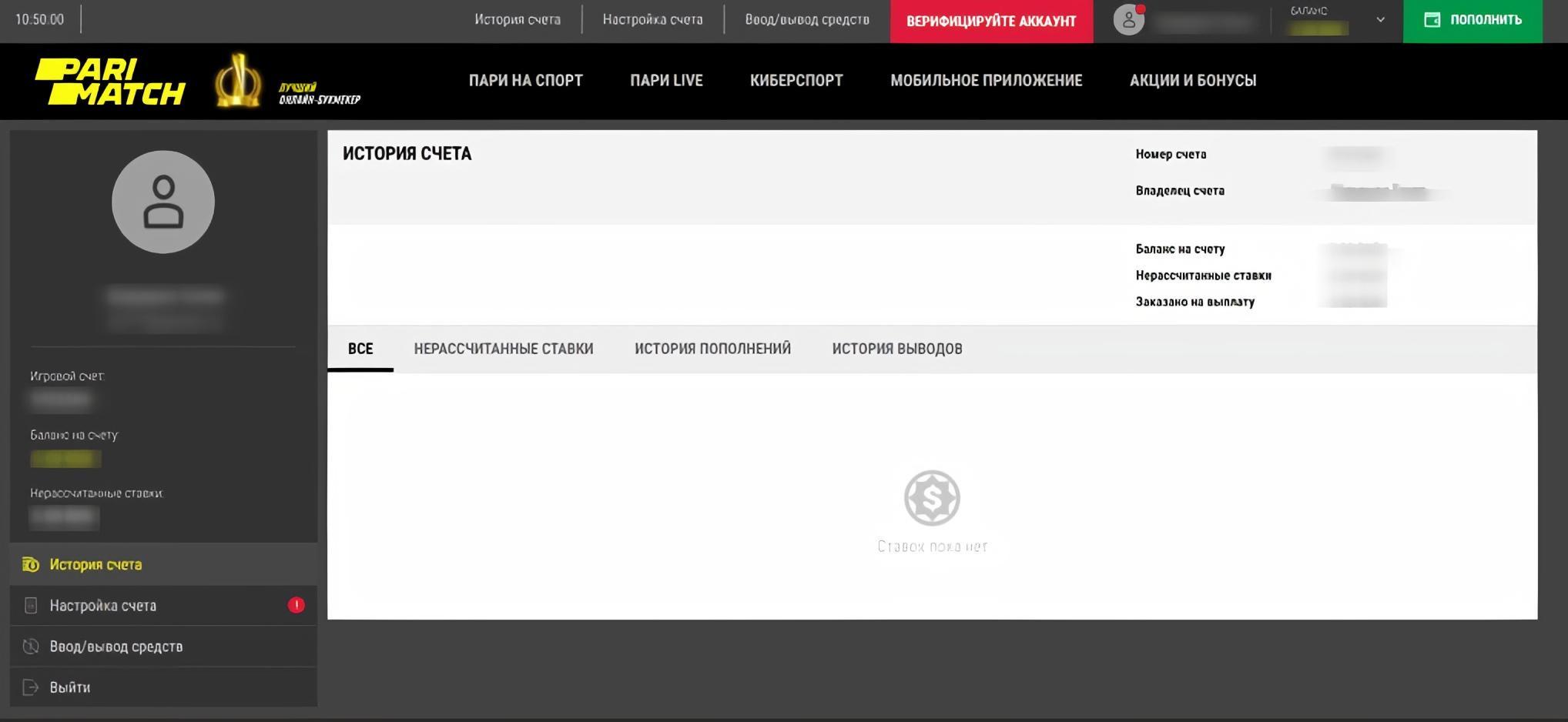
Task: Click the large profile avatar in sidebar
Action: [x=163, y=202]
